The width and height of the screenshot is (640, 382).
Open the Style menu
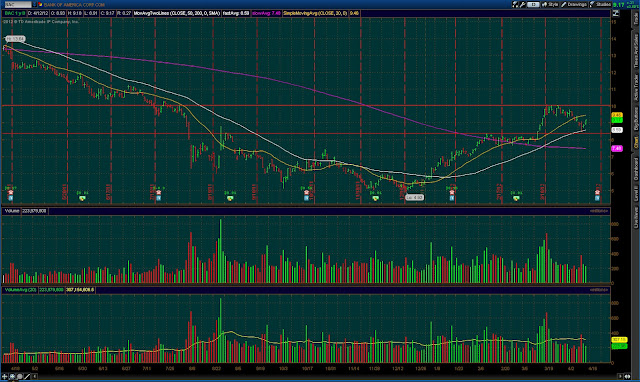tap(550, 4)
